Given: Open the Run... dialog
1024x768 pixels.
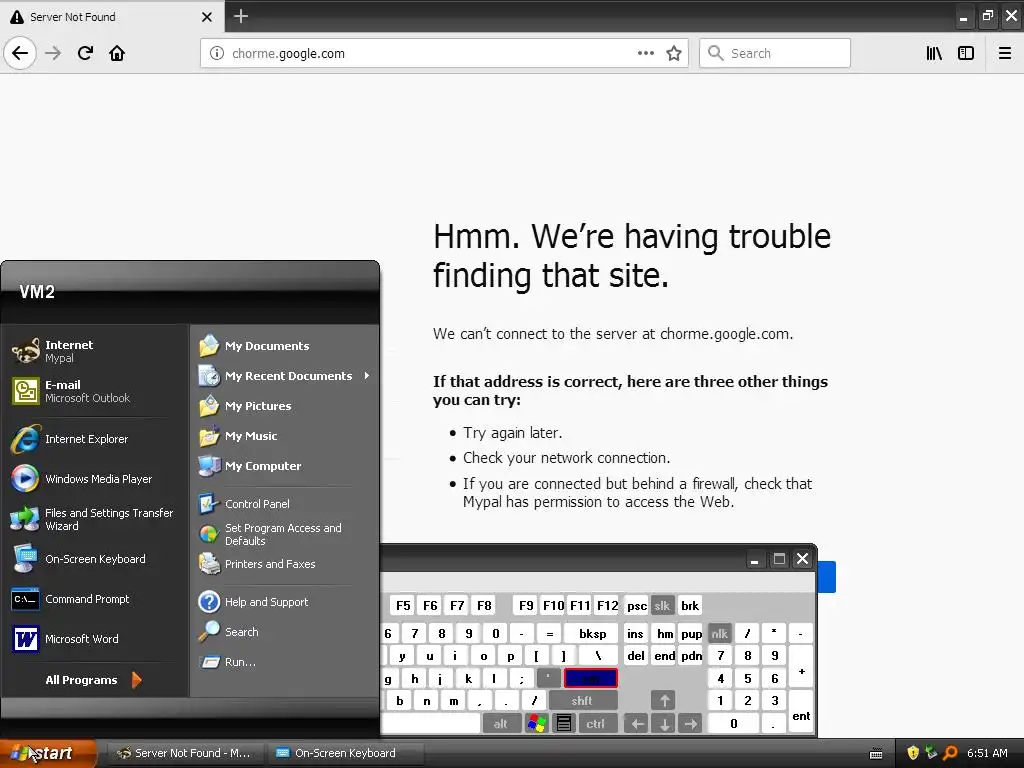Looking at the screenshot, I should (x=284, y=662).
